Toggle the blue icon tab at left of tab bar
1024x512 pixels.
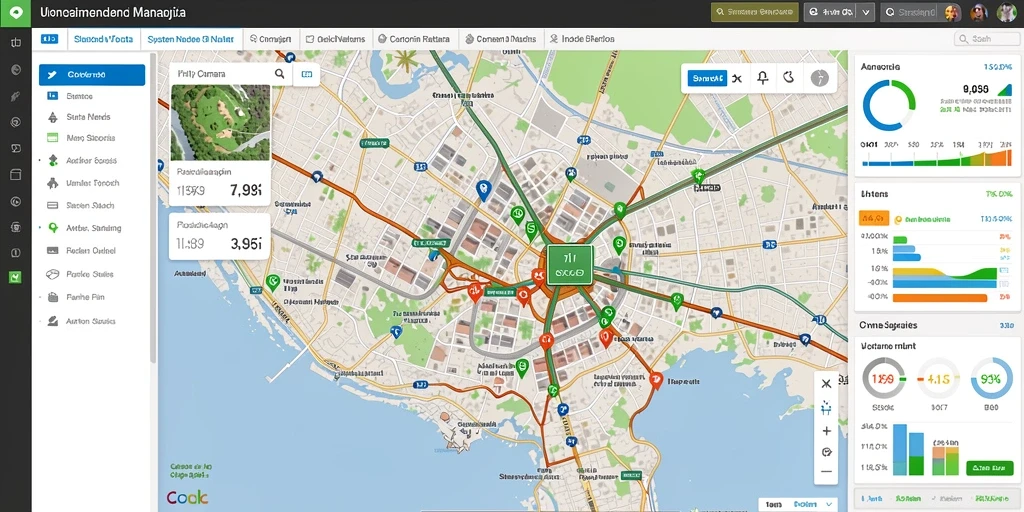pyautogui.click(x=49, y=39)
